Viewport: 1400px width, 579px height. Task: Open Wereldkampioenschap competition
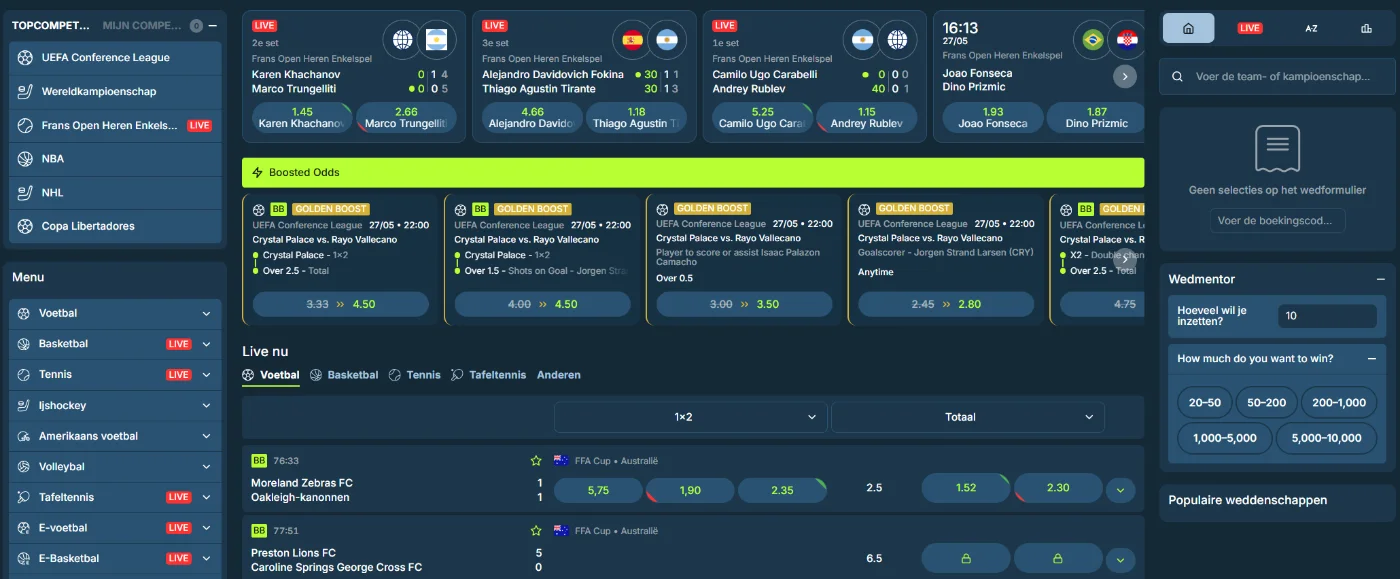(116, 92)
